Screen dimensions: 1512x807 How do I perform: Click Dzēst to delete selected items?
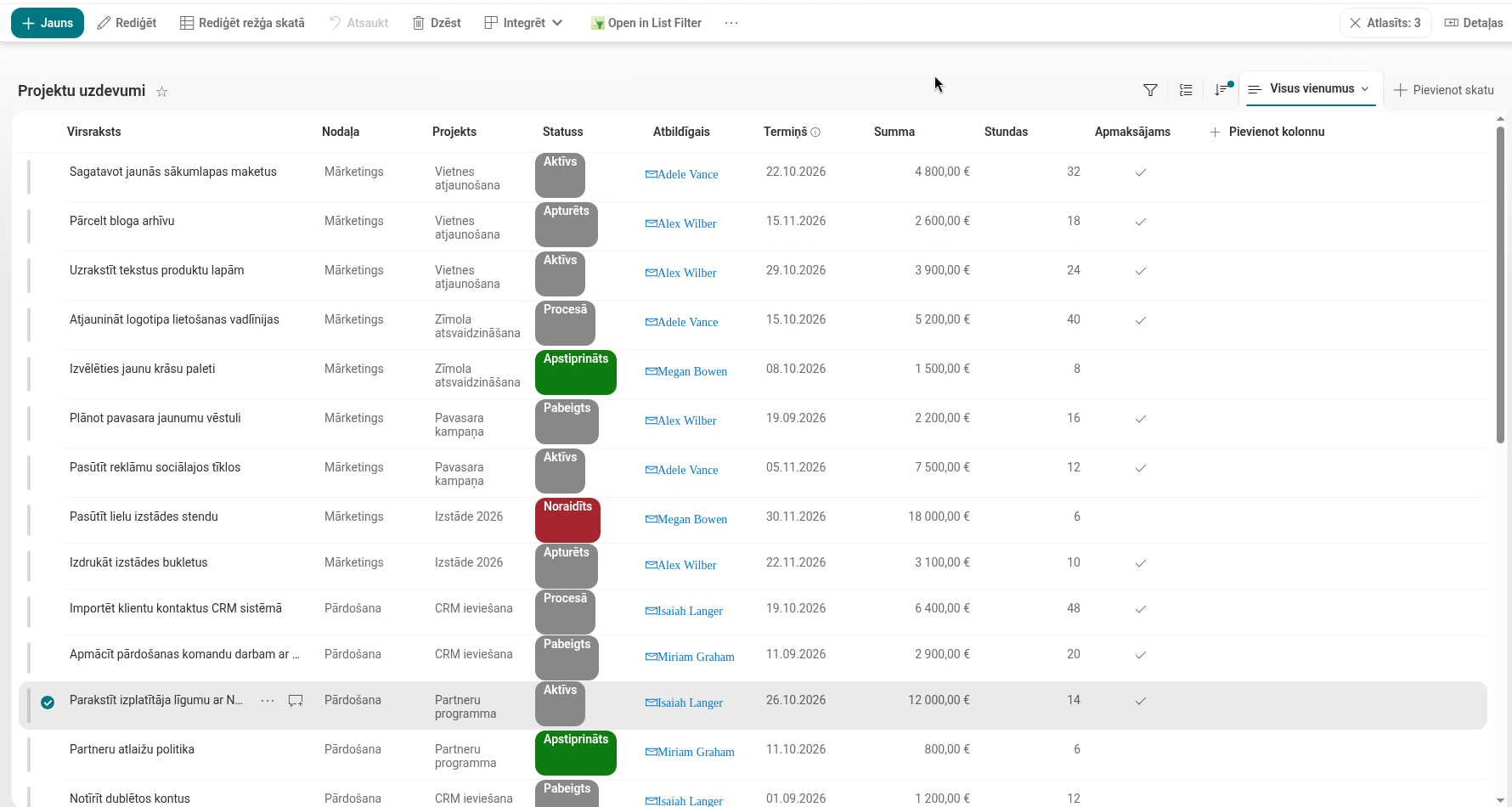click(x=437, y=23)
